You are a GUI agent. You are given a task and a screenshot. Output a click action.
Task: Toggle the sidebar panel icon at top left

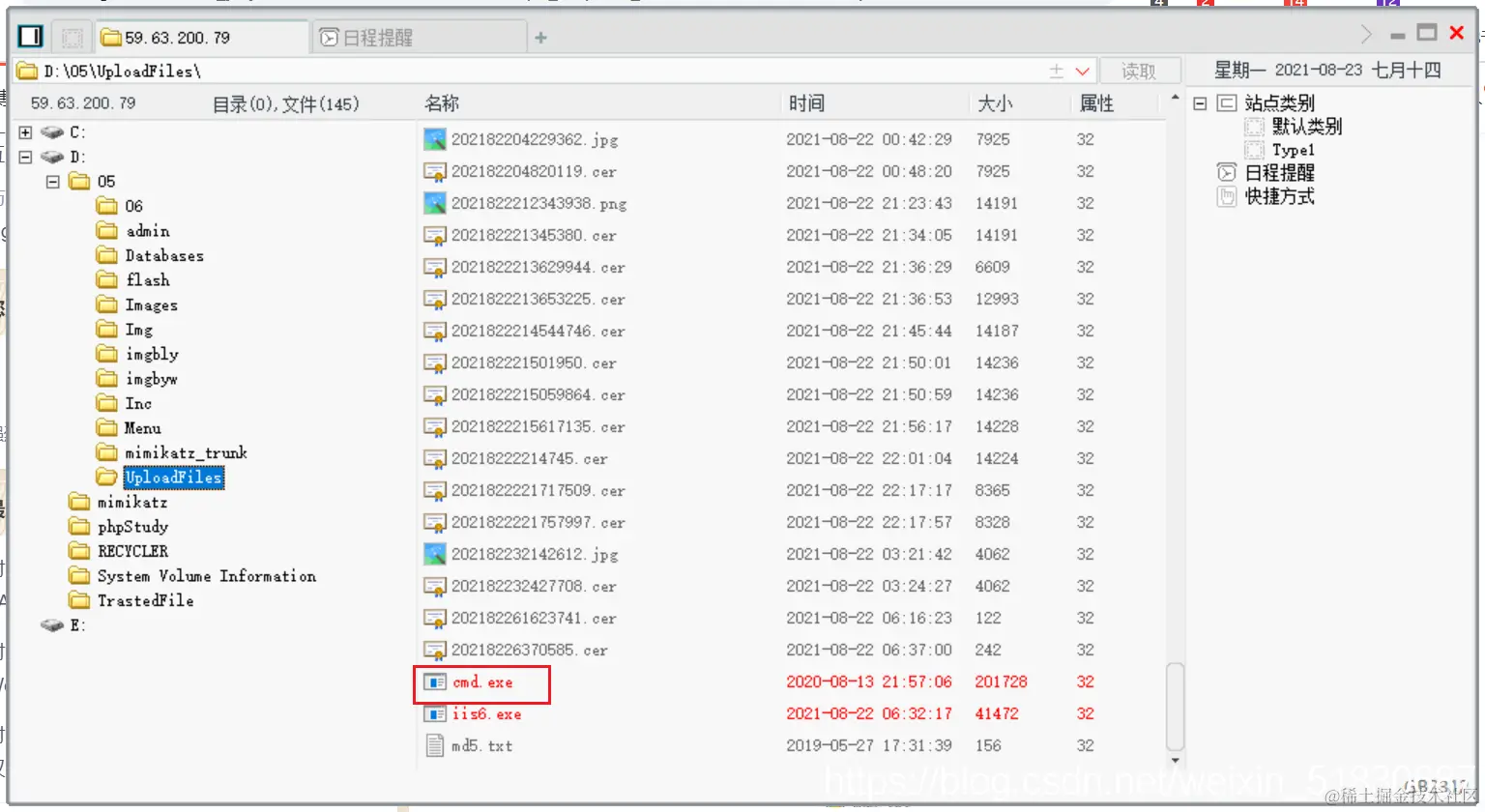(31, 37)
